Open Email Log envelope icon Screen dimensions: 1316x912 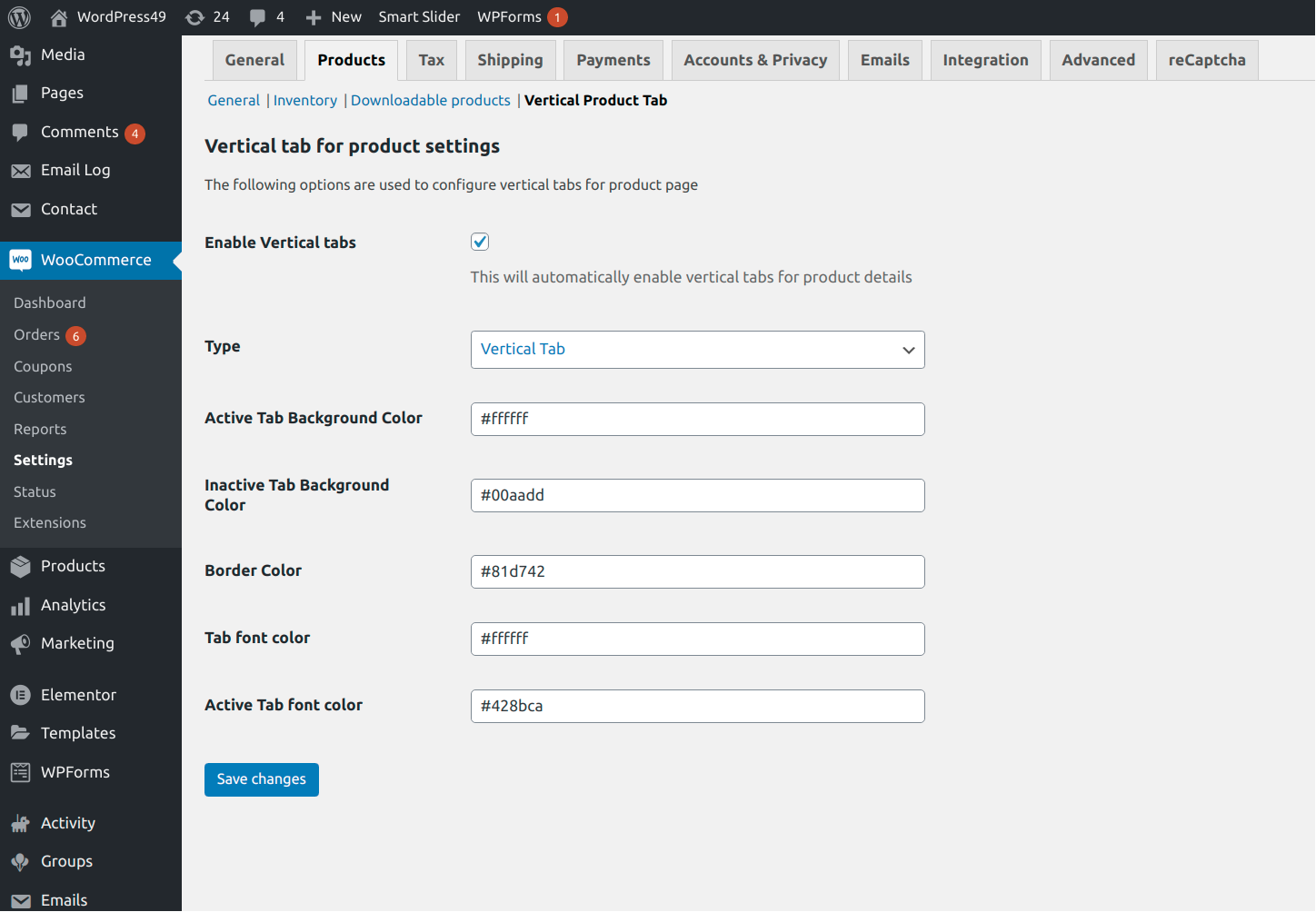point(20,171)
